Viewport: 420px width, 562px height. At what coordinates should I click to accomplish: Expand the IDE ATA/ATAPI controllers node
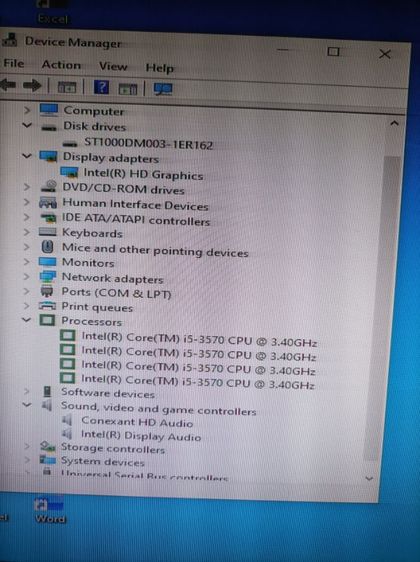[x=27, y=217]
